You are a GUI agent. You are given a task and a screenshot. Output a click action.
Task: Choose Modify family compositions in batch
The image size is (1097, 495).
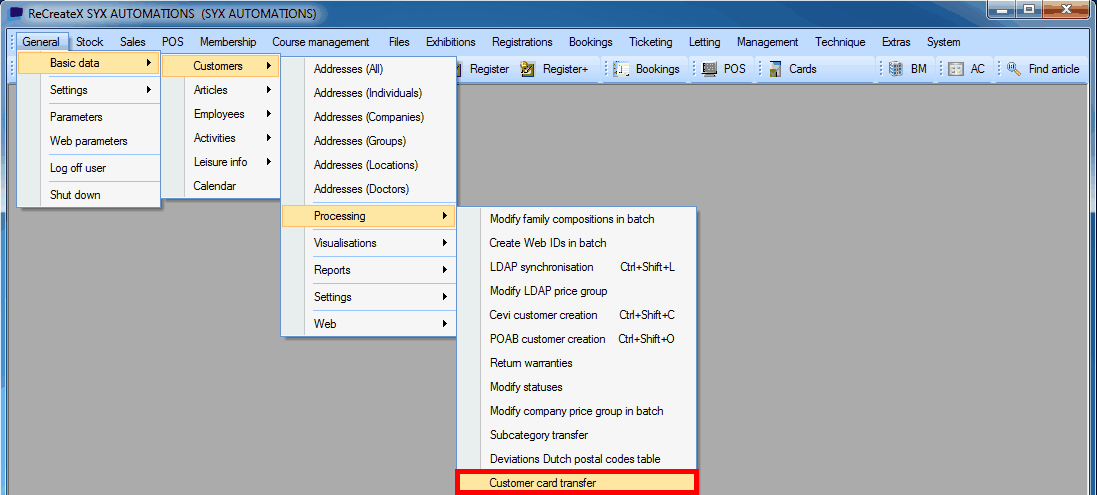[571, 219]
